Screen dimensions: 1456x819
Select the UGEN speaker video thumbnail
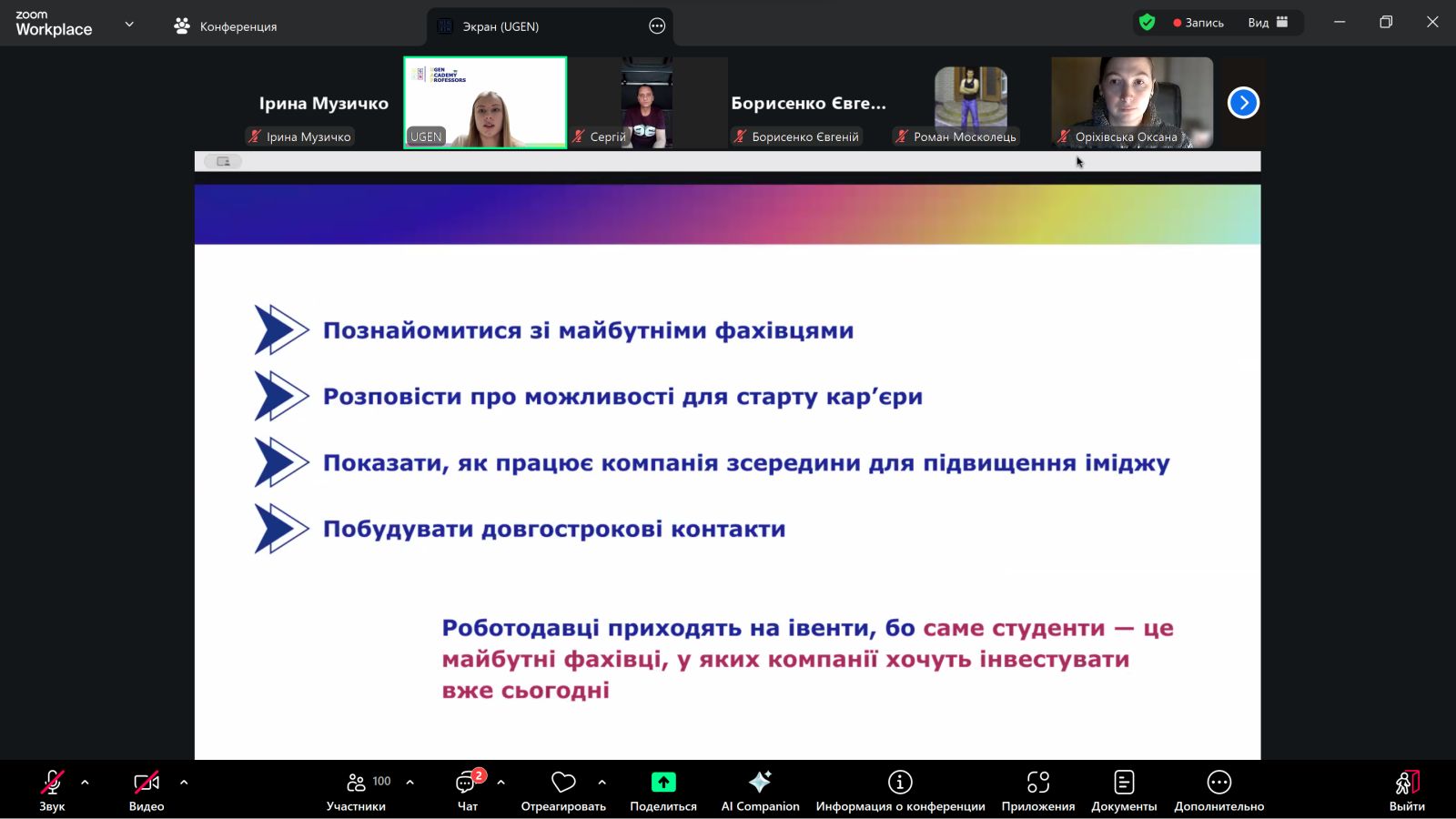pos(485,103)
